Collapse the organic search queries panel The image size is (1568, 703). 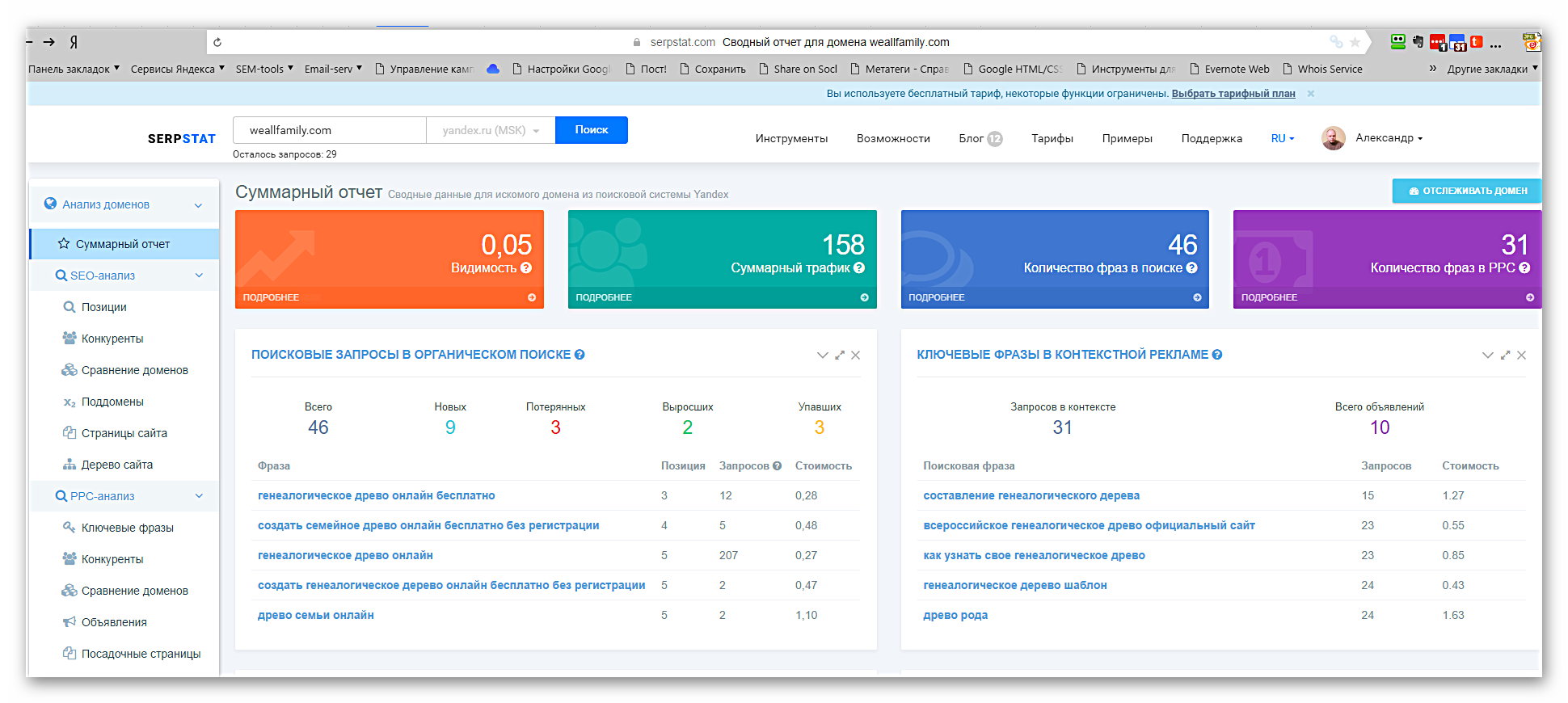point(822,356)
